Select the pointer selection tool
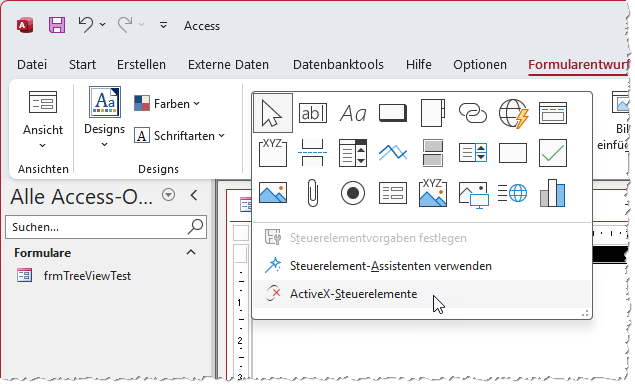635x386 pixels. tap(273, 113)
